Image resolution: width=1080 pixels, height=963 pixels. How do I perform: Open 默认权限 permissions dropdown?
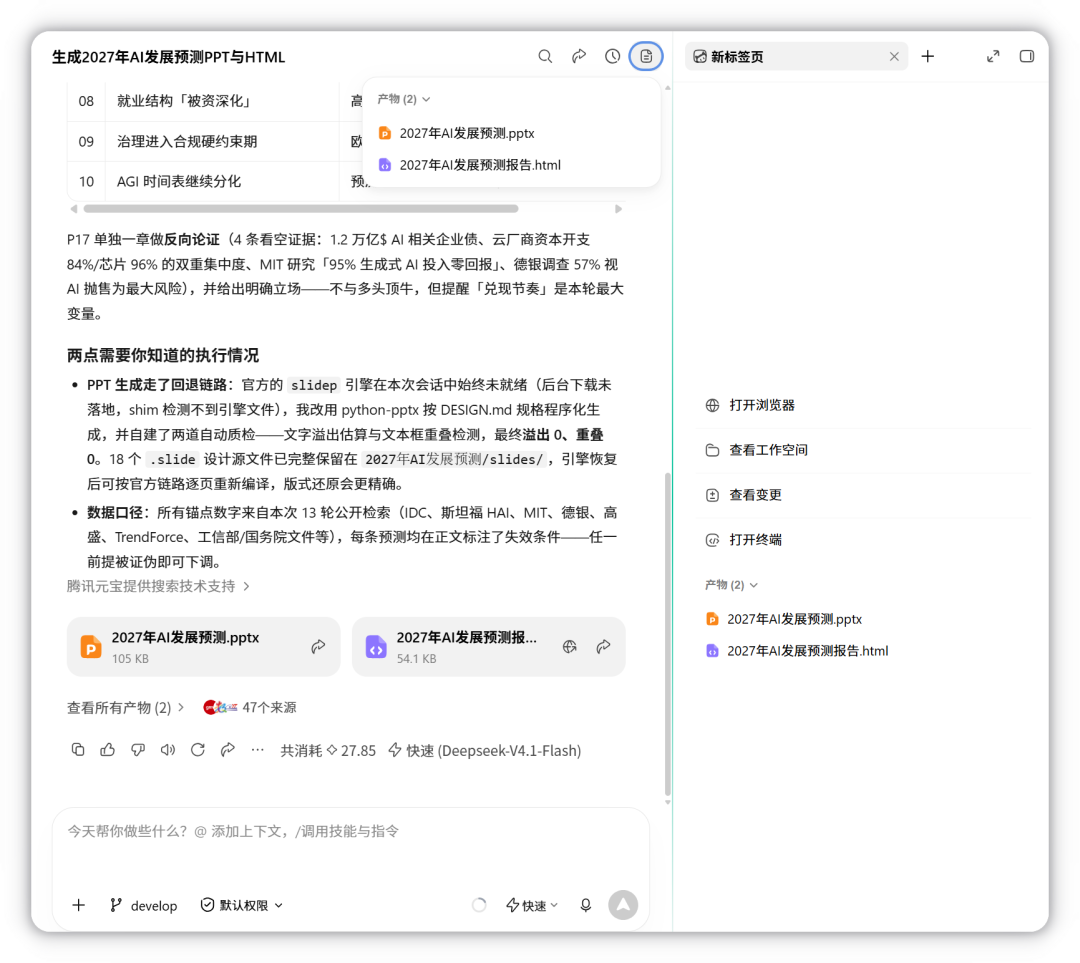242,905
